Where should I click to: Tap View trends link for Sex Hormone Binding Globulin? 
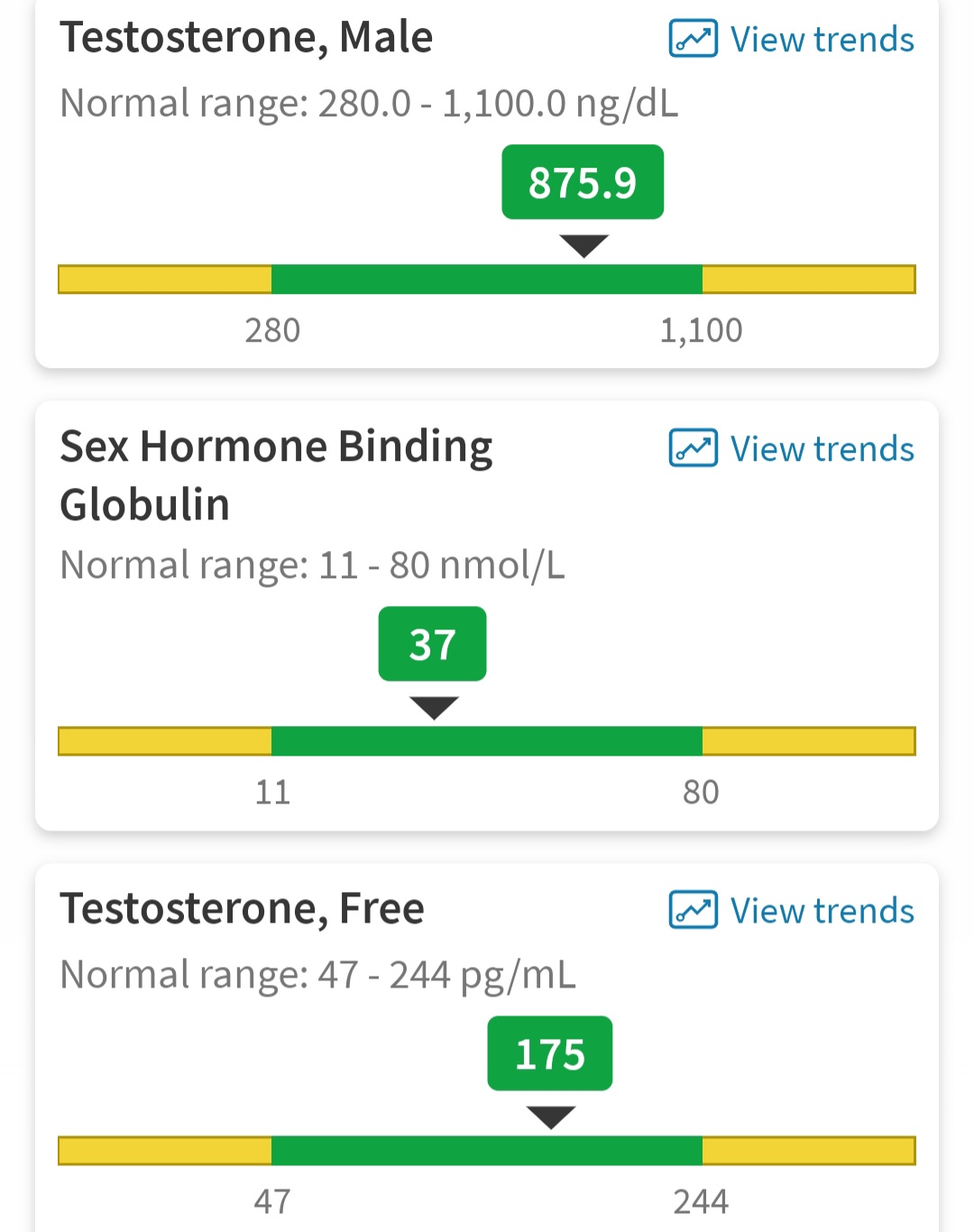pos(822,449)
